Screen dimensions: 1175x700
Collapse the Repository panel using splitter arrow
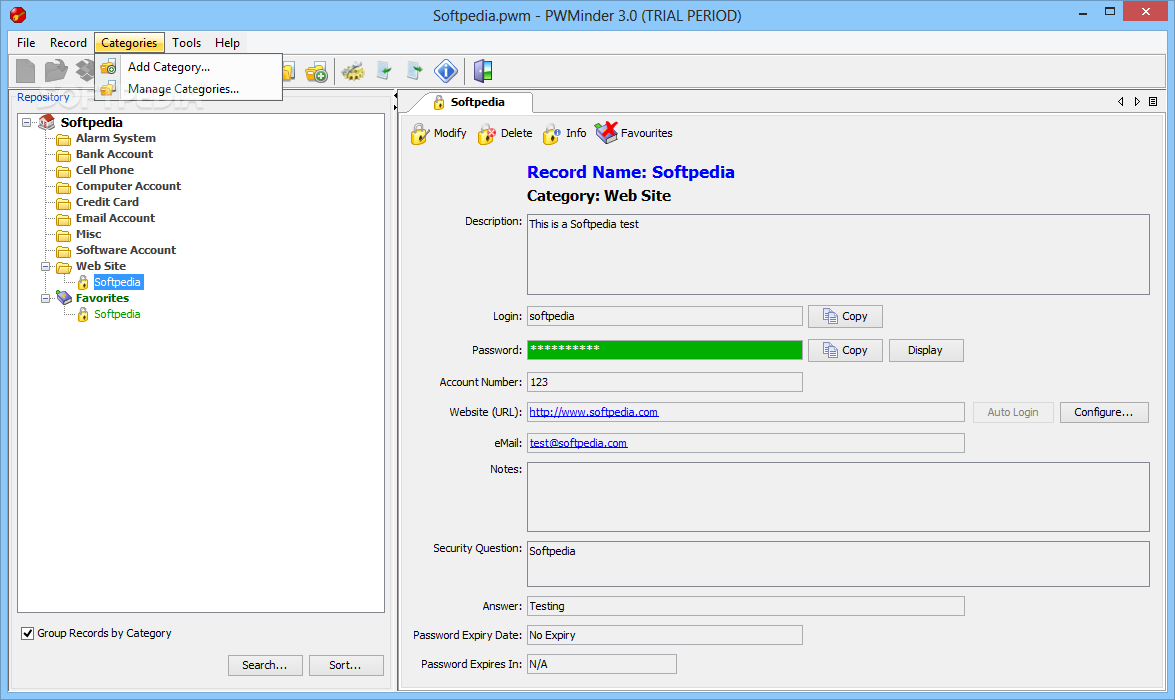coord(396,96)
